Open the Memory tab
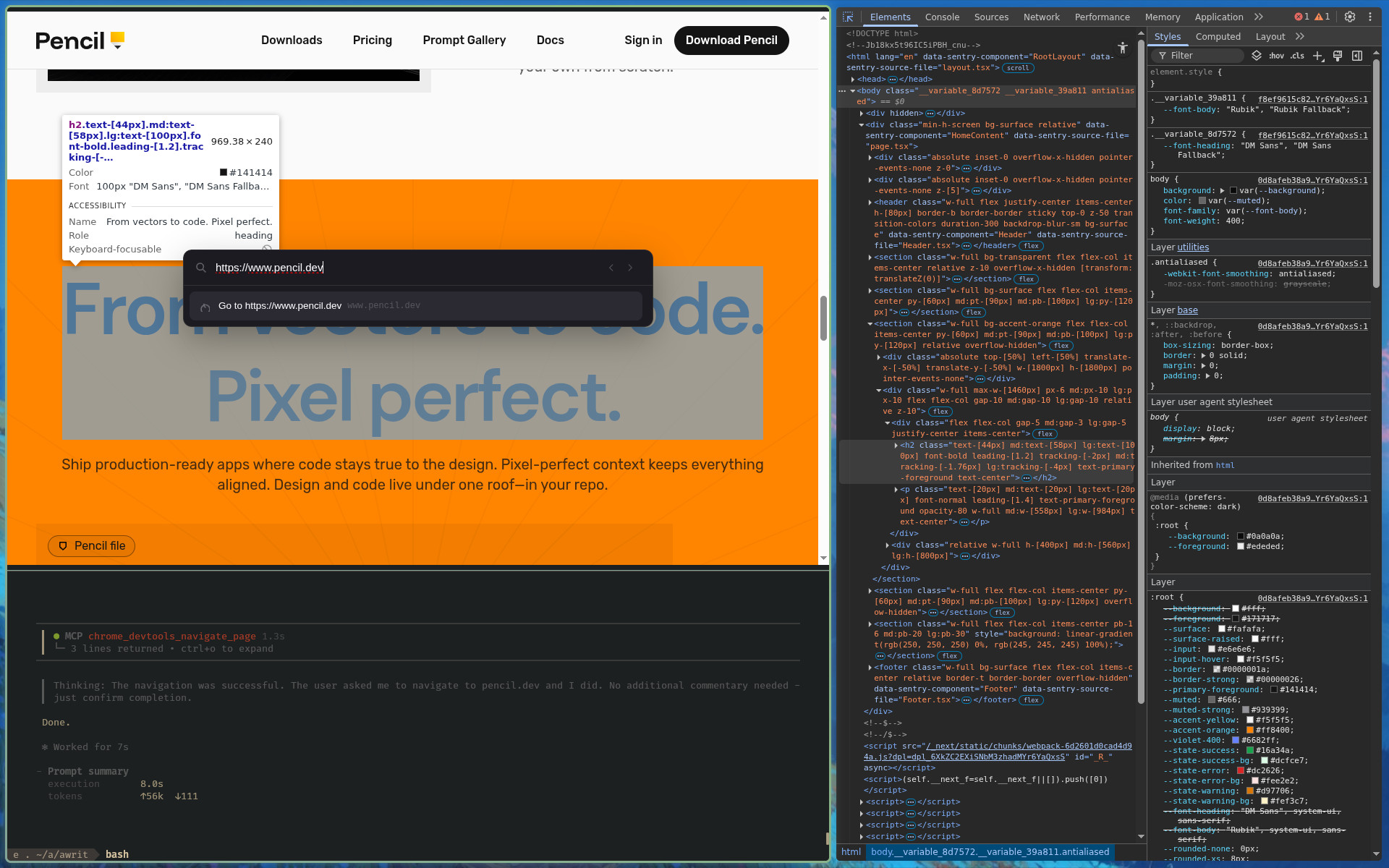The width and height of the screenshot is (1389, 868). (1162, 17)
